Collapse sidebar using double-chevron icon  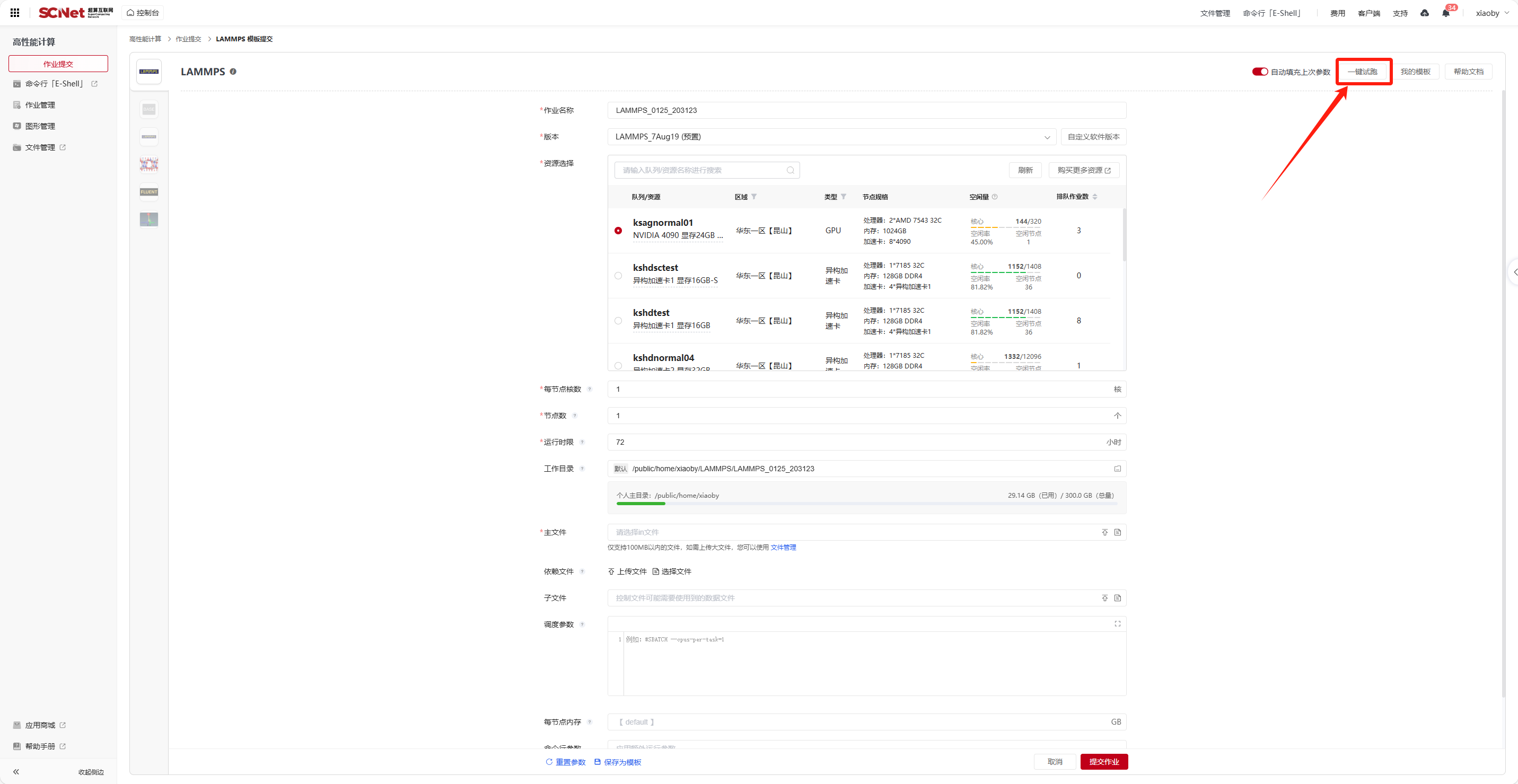pos(16,772)
